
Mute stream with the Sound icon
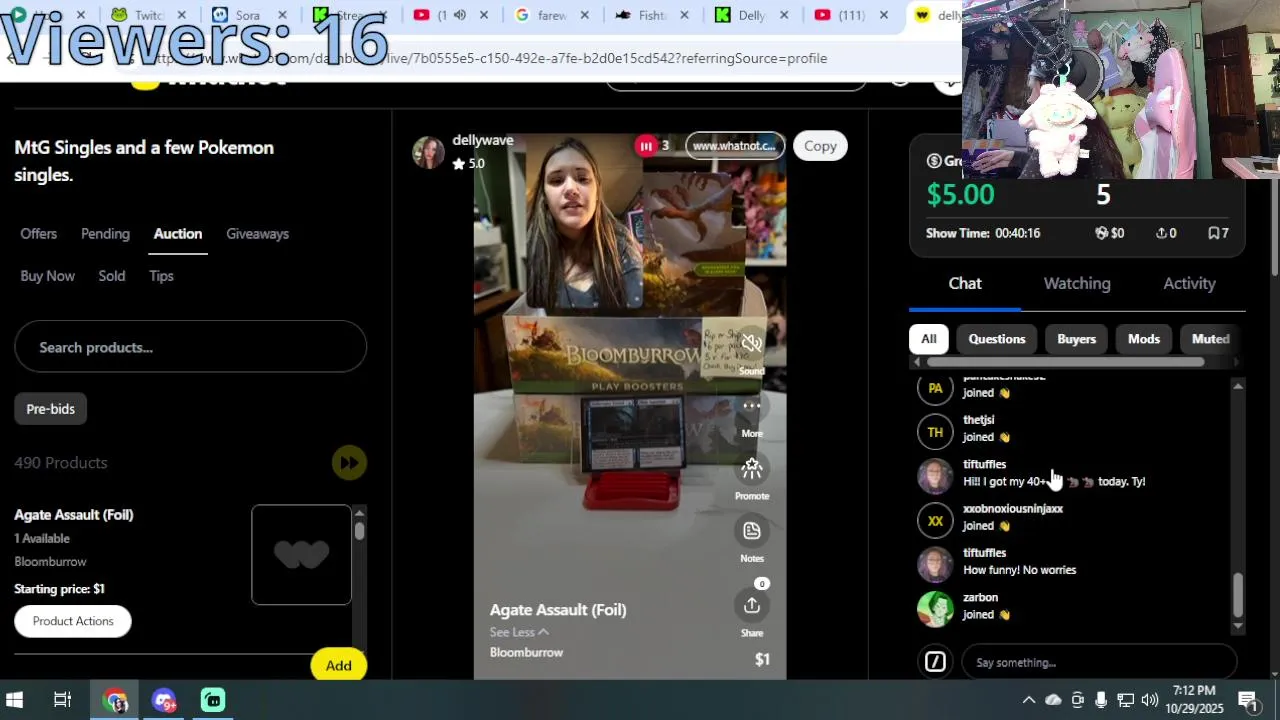click(752, 343)
